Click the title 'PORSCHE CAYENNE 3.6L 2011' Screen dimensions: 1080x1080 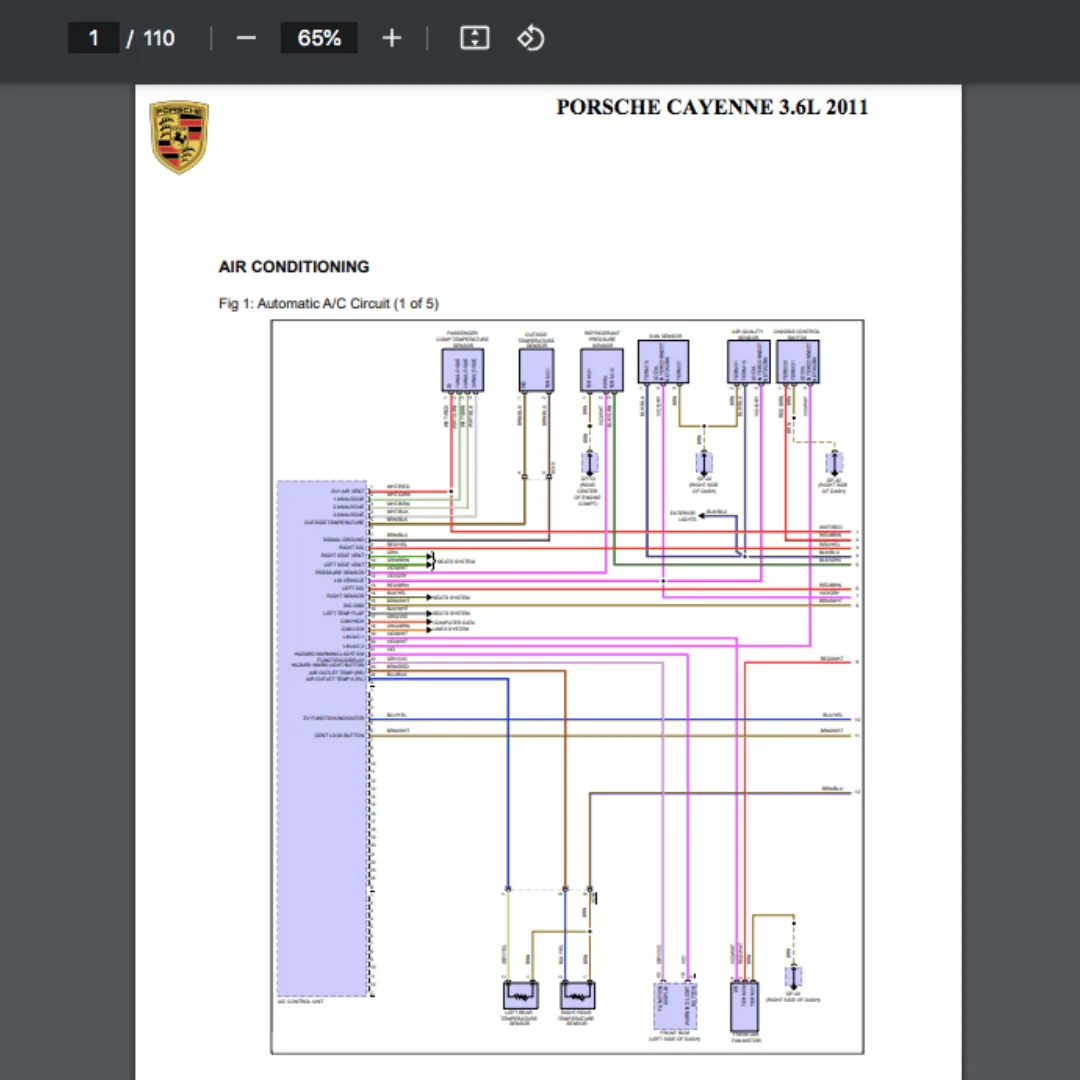click(712, 107)
